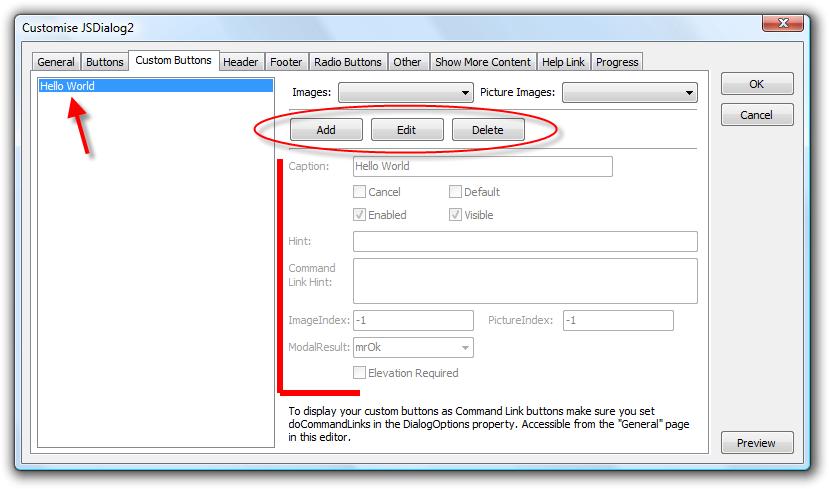Select the Show More Content tab
The width and height of the screenshot is (829, 489).
(483, 62)
